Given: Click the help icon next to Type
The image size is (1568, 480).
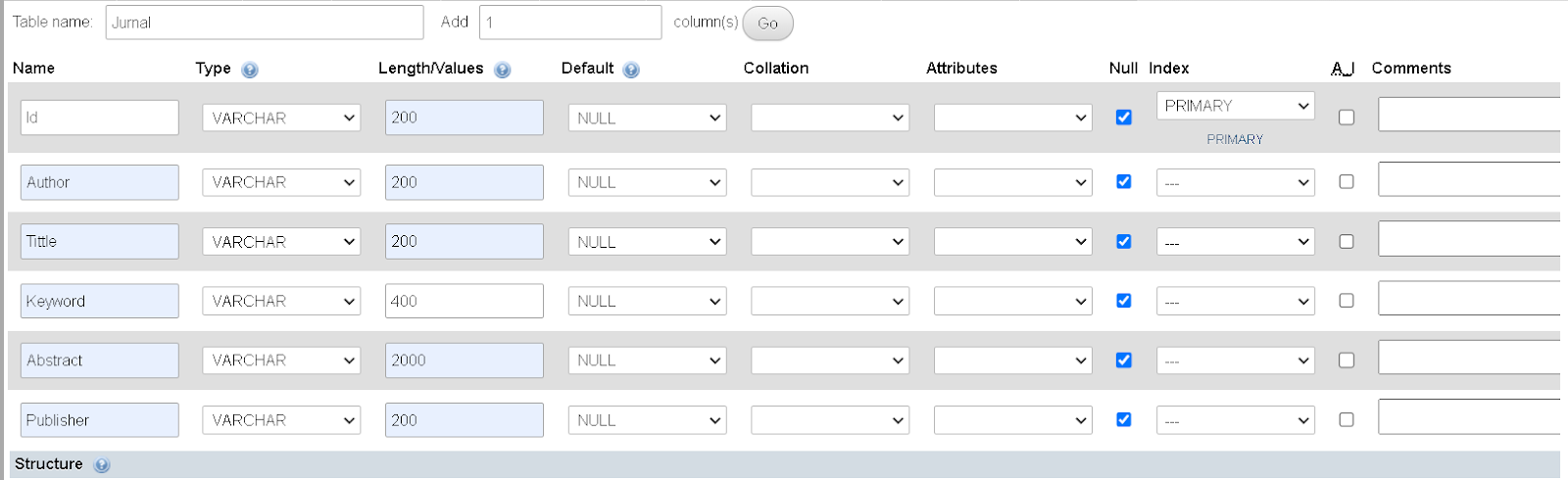Looking at the screenshot, I should pos(250,70).
